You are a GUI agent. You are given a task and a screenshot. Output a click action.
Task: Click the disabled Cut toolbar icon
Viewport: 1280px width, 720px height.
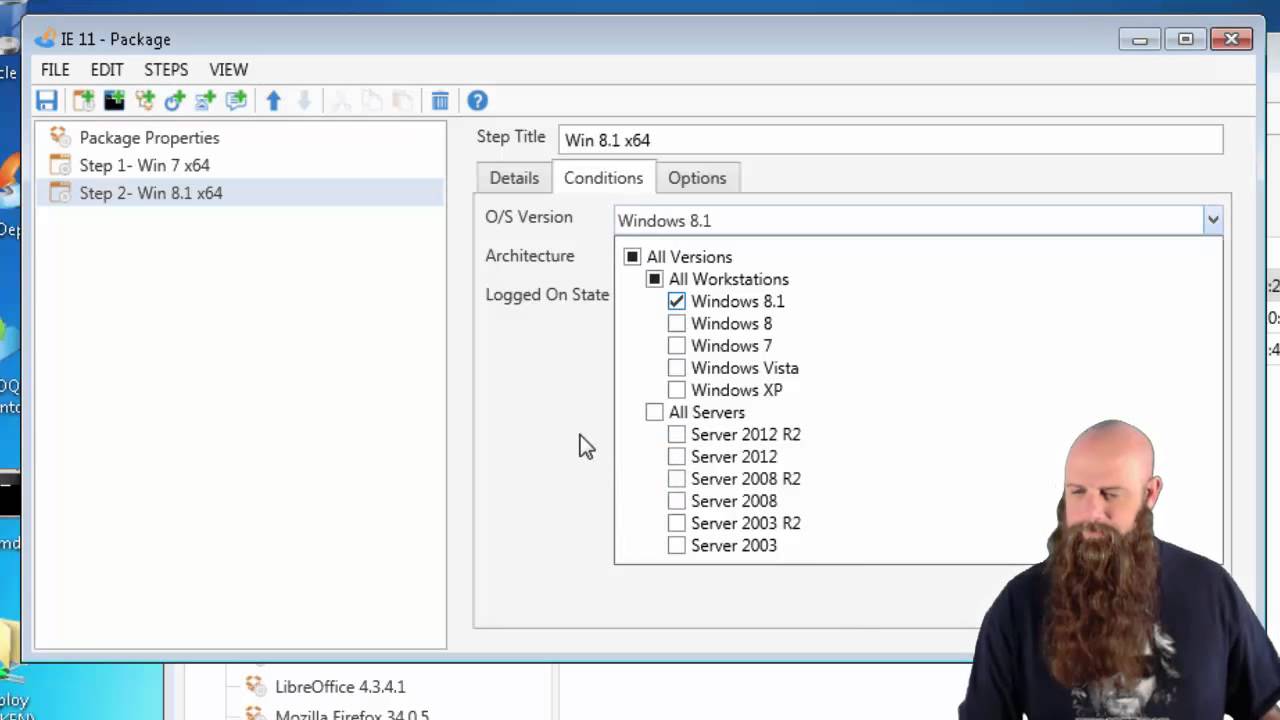point(341,100)
